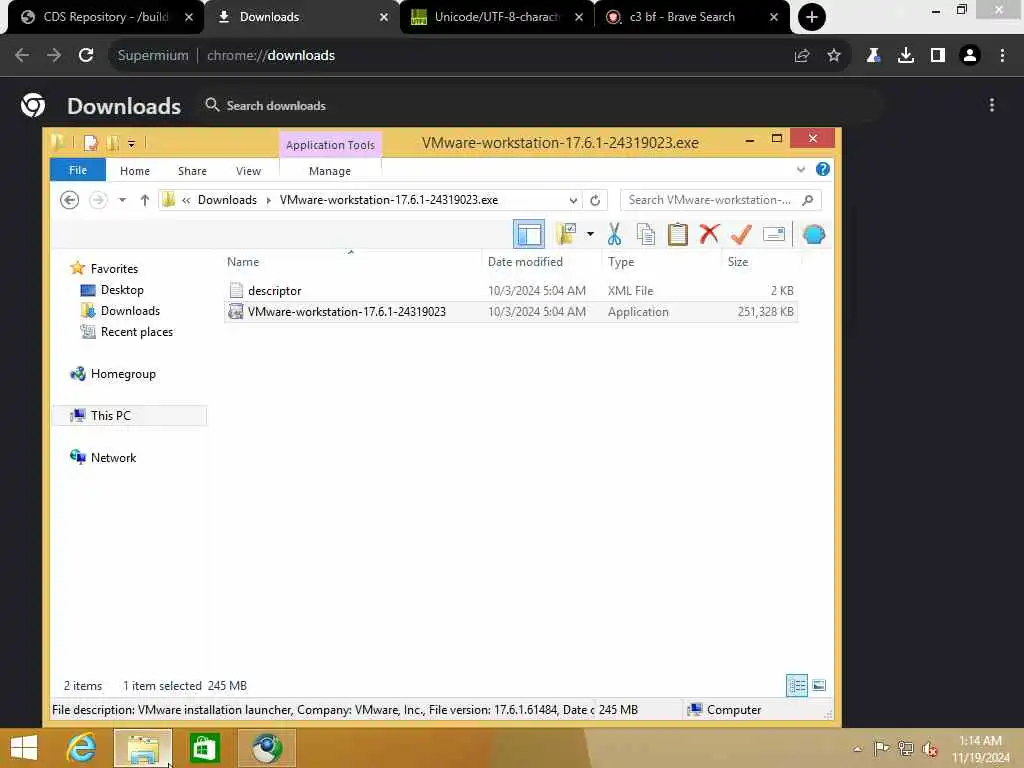
Task: Switch to Details view in status bar
Action: tap(797, 685)
